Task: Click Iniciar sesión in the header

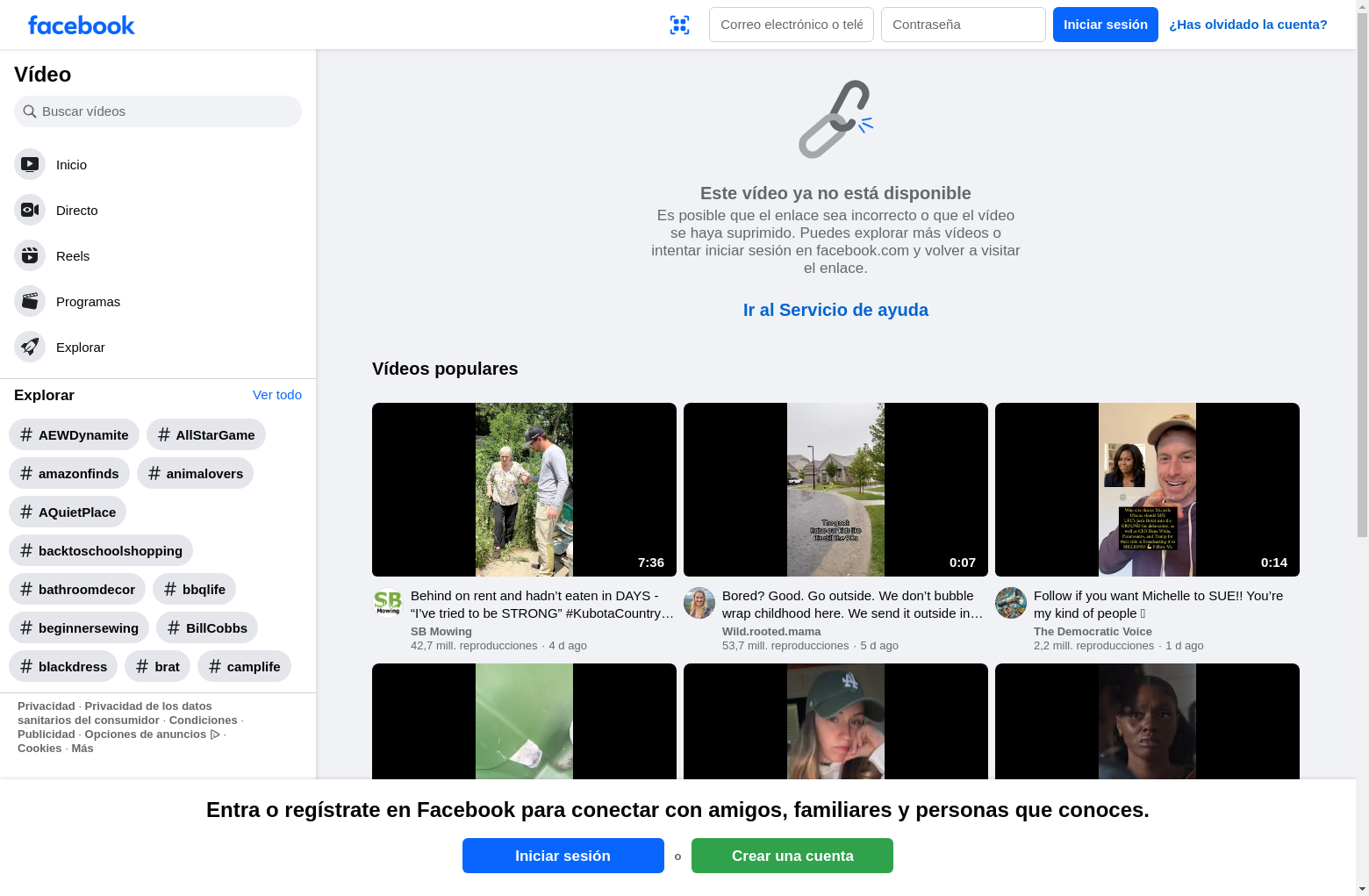Action: click(x=1106, y=25)
